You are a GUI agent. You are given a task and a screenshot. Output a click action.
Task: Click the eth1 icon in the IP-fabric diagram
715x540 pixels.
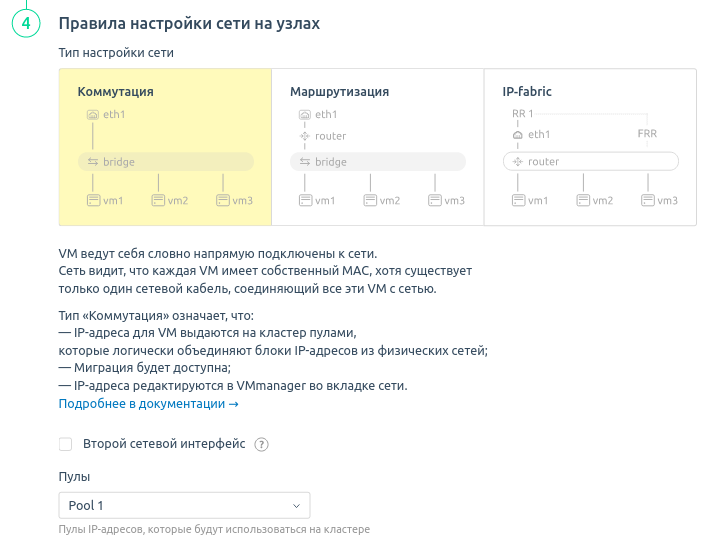[518, 134]
